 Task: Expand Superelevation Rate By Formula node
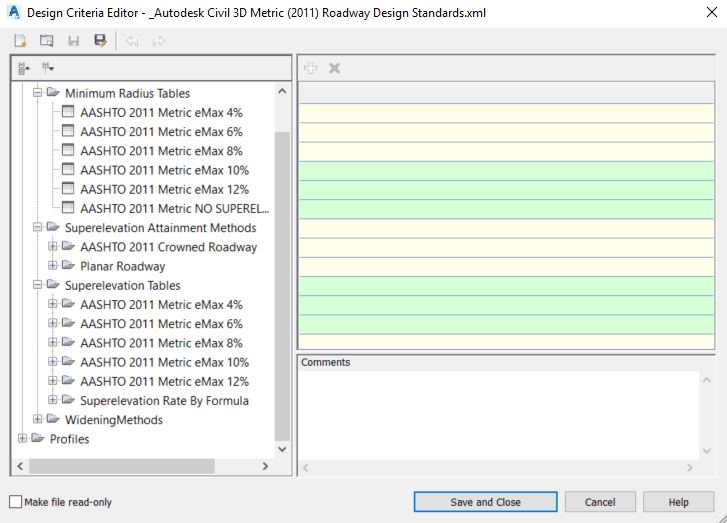coord(53,400)
